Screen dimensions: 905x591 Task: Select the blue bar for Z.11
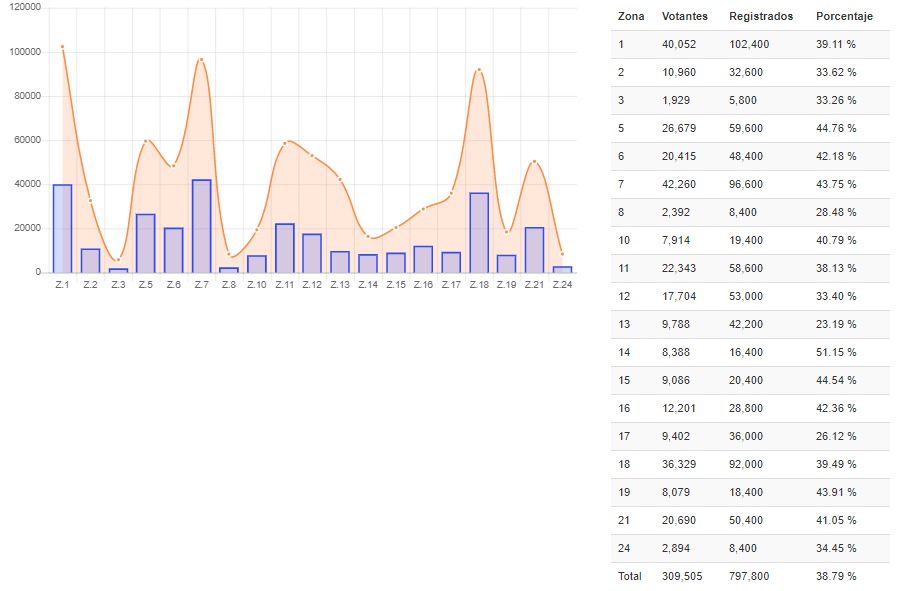pos(284,247)
